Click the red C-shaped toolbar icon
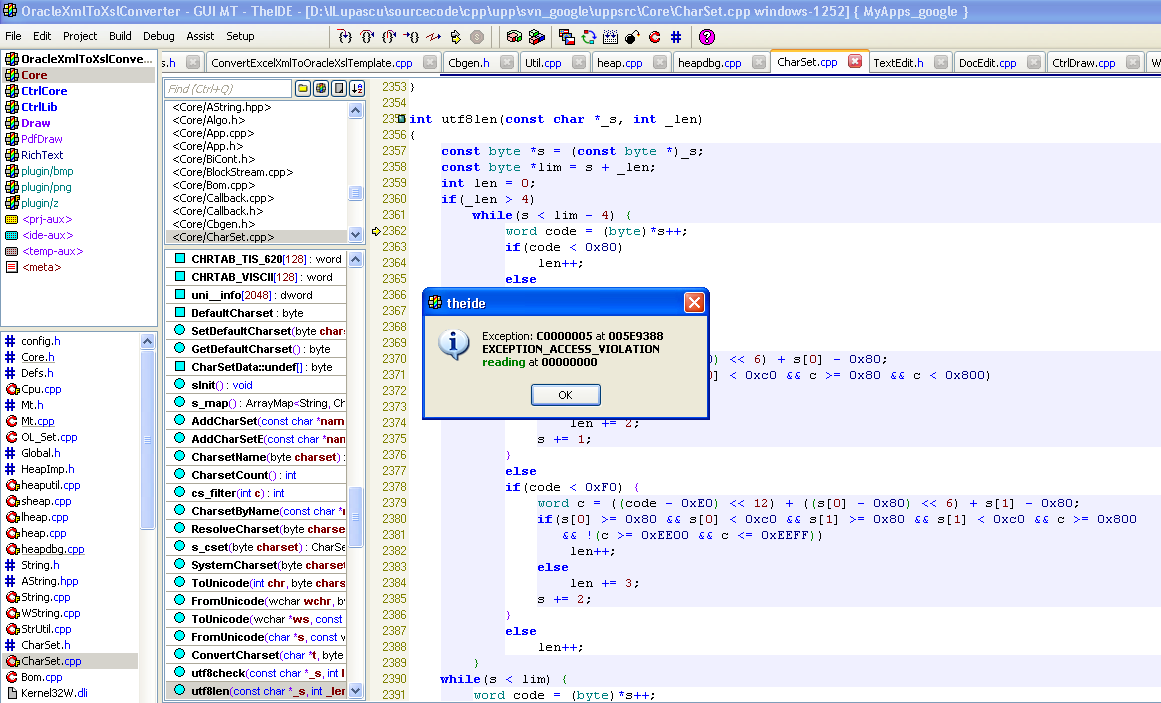Screen dimensions: 1161x703 (654, 37)
